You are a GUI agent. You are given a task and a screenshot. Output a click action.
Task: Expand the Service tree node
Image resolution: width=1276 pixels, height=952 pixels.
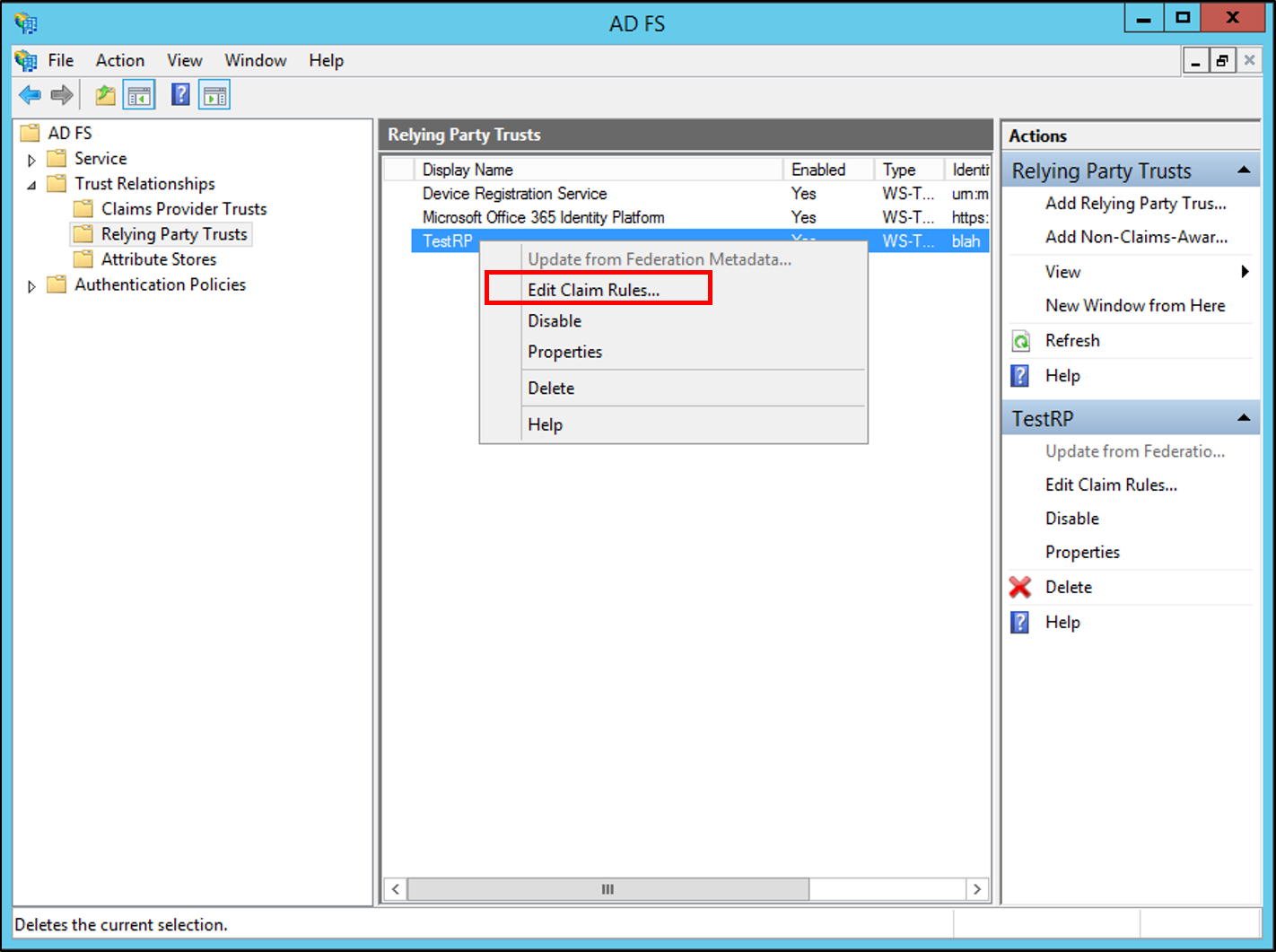click(32, 158)
